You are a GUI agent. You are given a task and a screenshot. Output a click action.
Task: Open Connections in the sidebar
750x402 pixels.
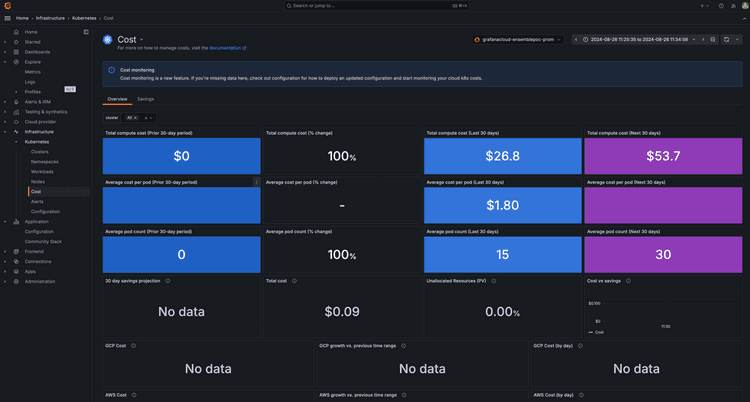pos(37,262)
